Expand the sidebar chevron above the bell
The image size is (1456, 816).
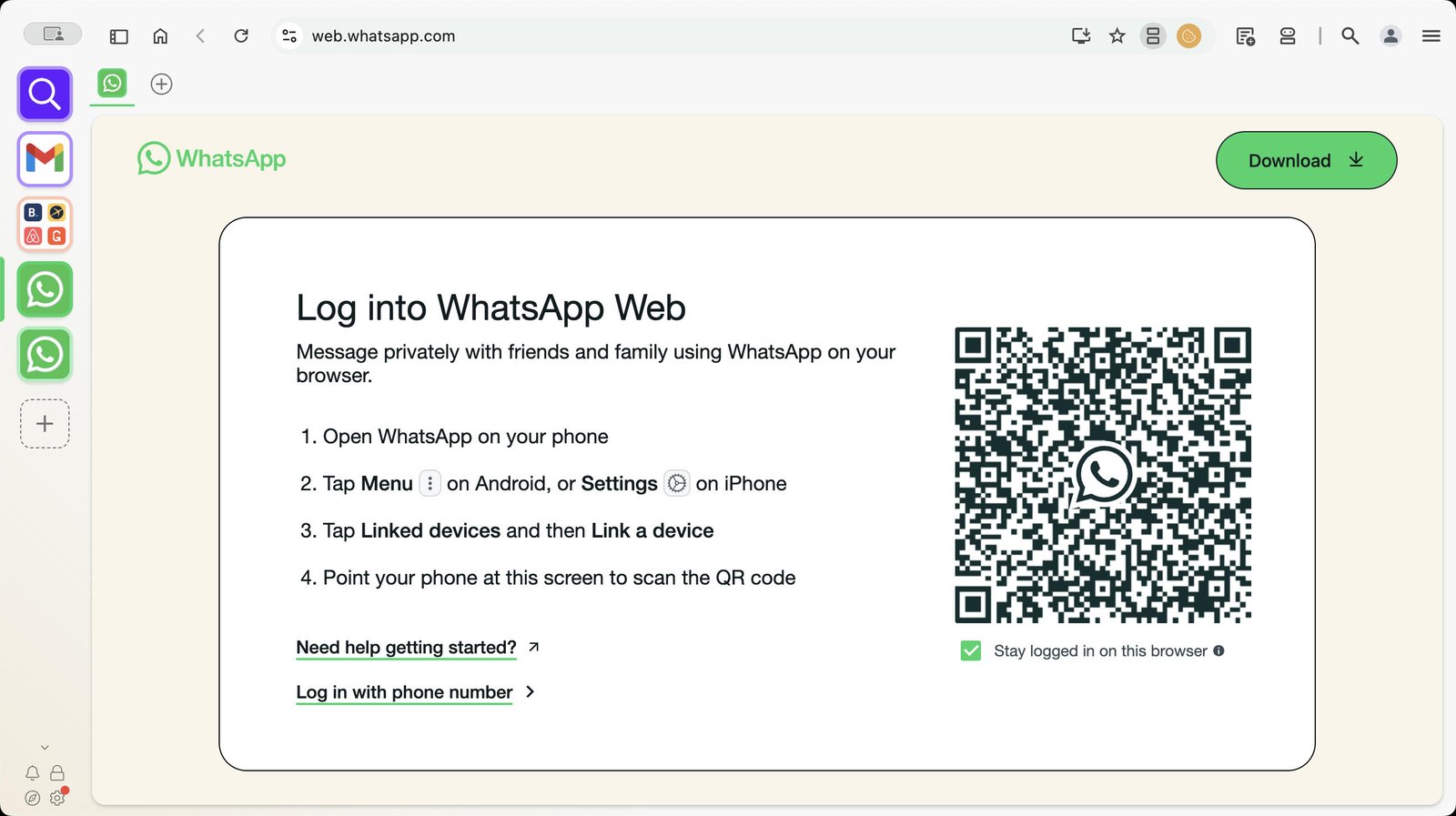[45, 748]
